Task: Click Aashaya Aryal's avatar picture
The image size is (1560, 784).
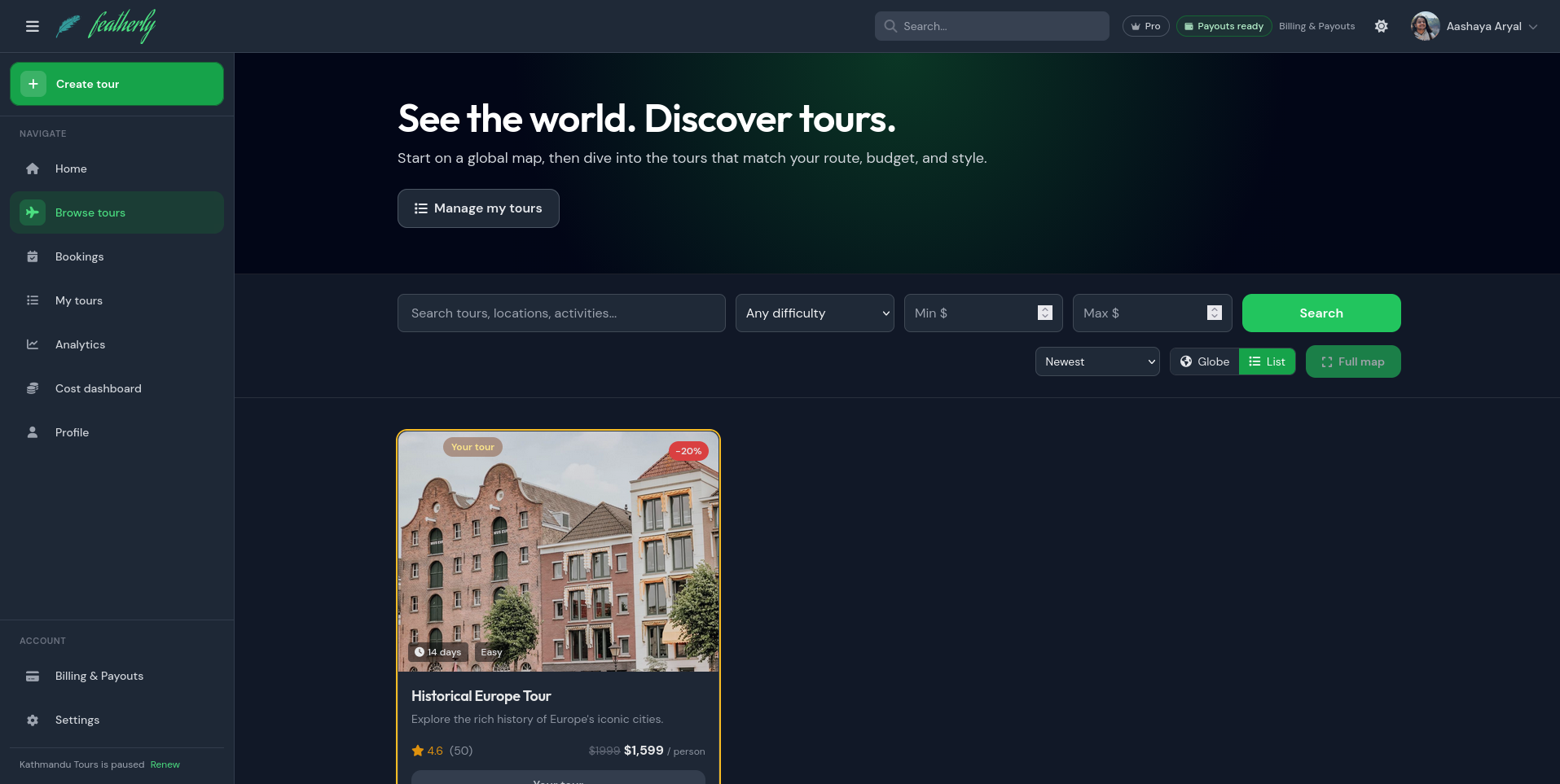Action: click(x=1426, y=26)
